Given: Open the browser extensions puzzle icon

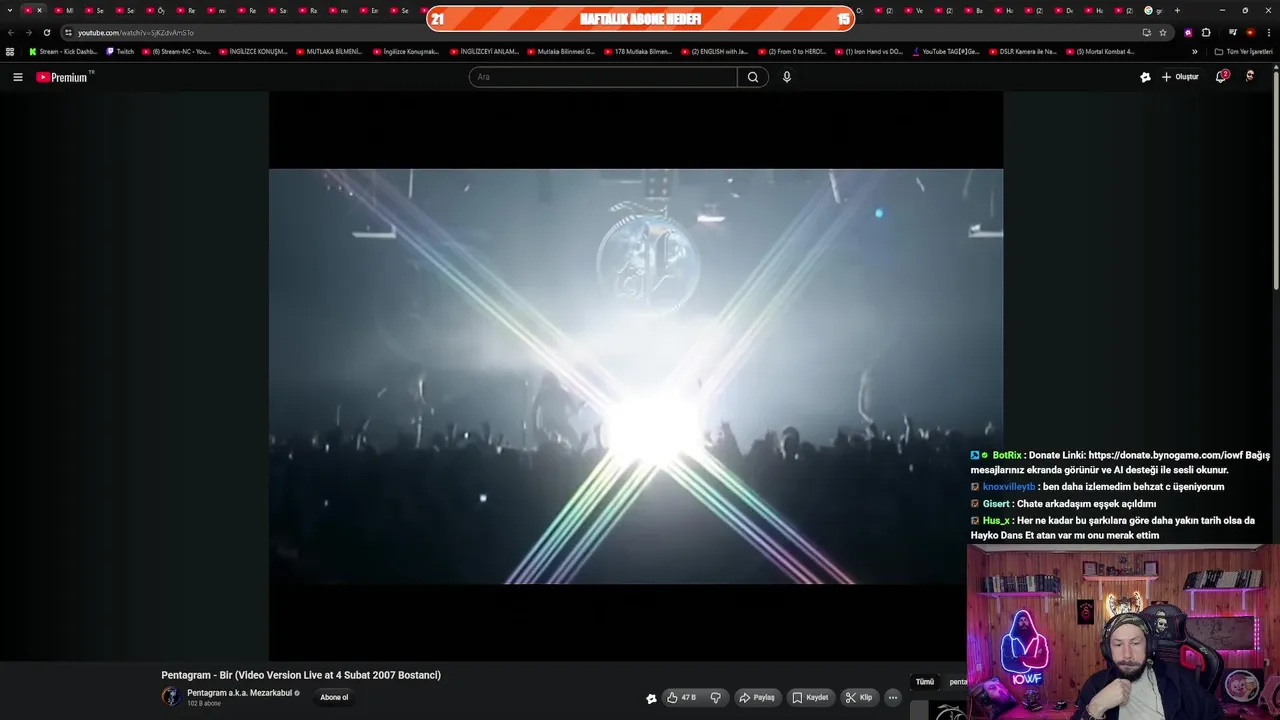Looking at the screenshot, I should [1205, 32].
